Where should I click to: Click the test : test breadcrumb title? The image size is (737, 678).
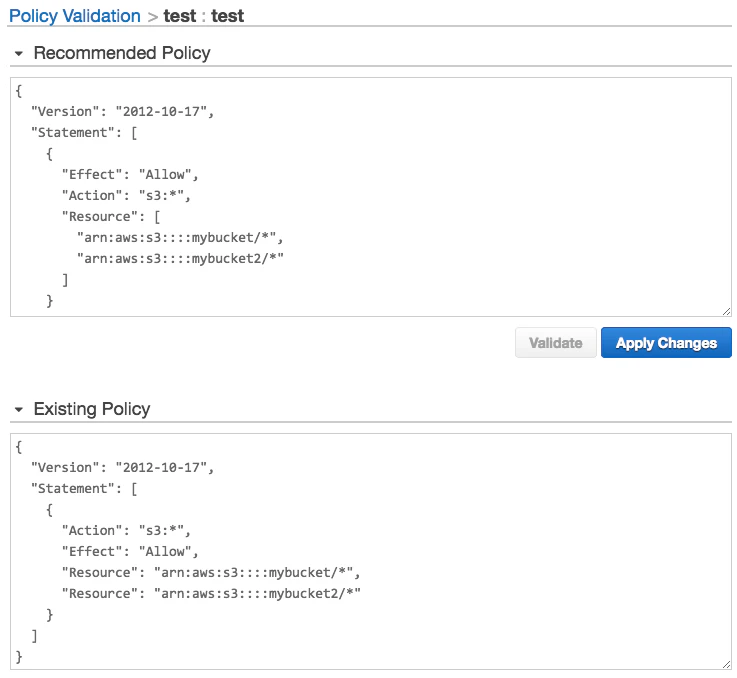click(204, 16)
